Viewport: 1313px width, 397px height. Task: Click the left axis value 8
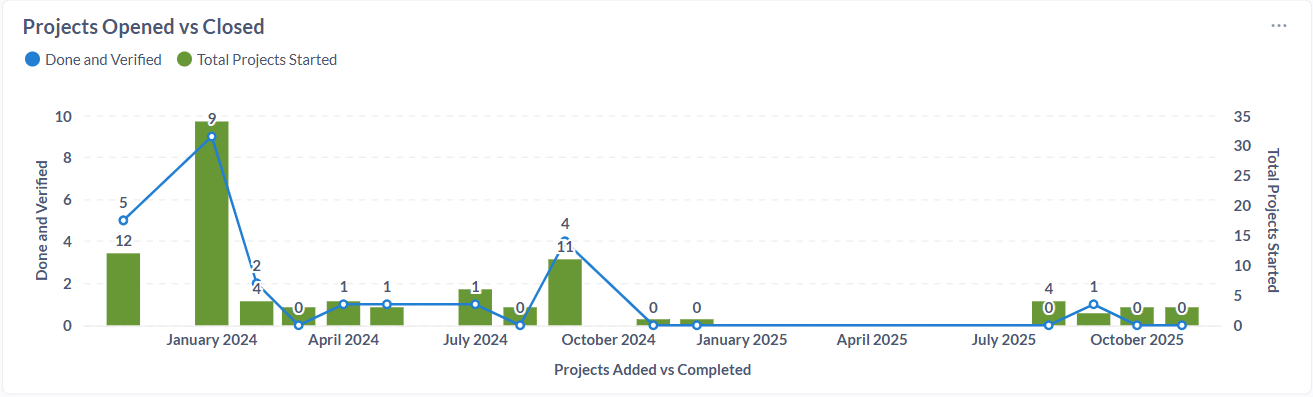pyautogui.click(x=67, y=158)
